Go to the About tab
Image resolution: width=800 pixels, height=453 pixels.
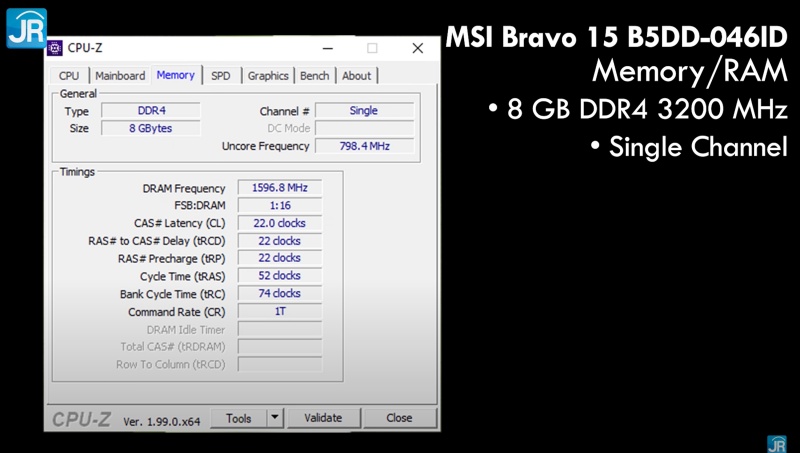tap(357, 76)
